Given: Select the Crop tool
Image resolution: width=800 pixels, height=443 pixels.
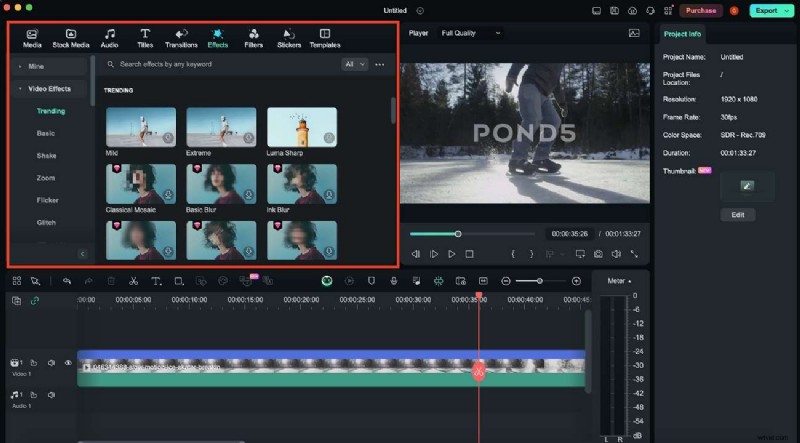Looking at the screenshot, I should 179,281.
